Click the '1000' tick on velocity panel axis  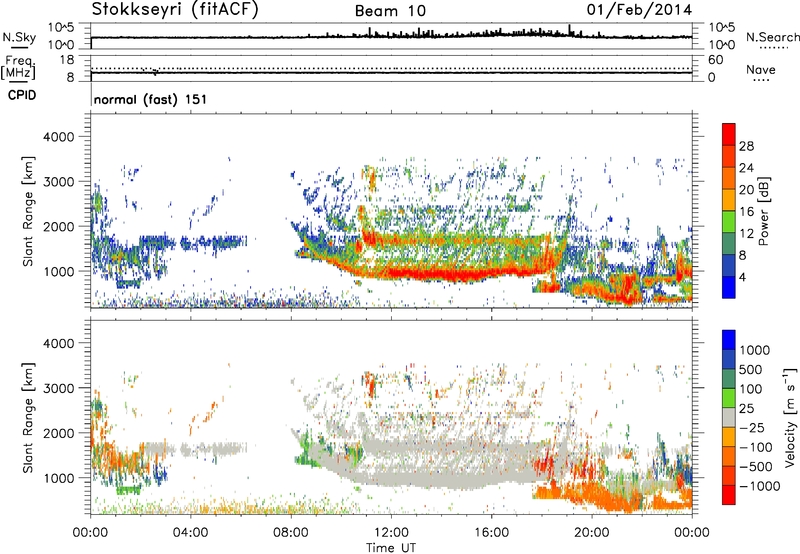tap(58, 478)
